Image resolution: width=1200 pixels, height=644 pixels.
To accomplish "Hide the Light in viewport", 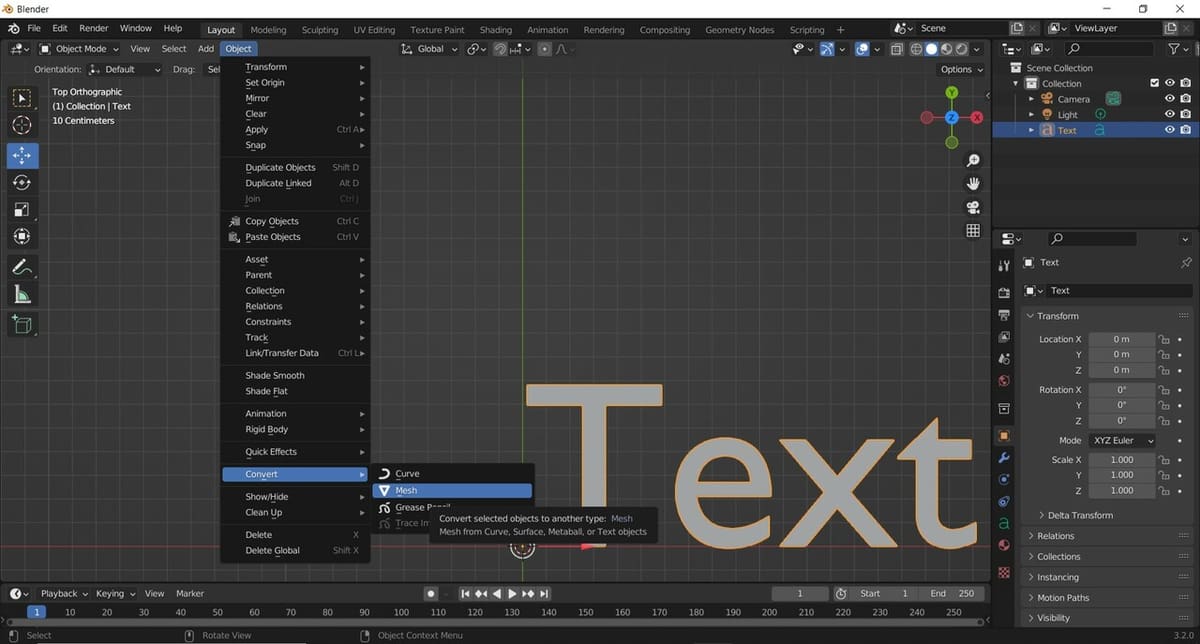I will pyautogui.click(x=1169, y=114).
